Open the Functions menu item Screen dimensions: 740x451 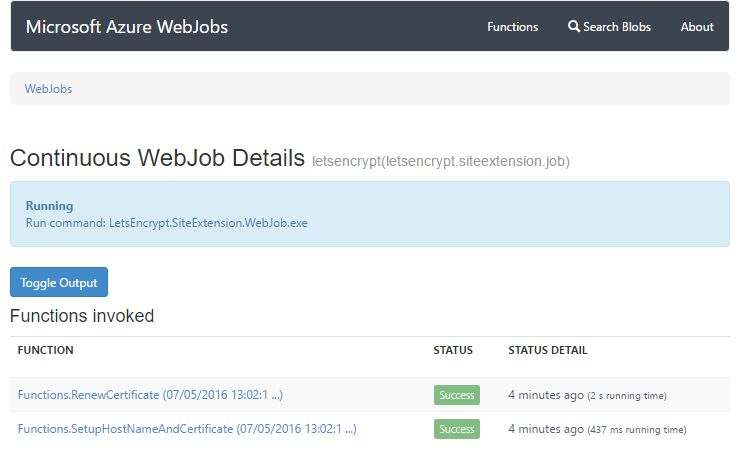coord(513,27)
